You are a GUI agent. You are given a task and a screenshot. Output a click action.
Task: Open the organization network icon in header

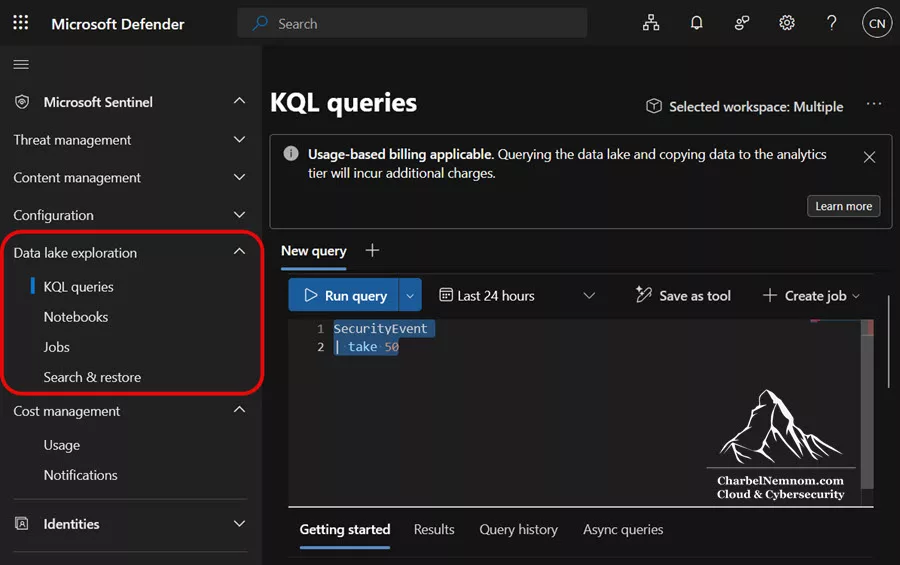coord(651,23)
